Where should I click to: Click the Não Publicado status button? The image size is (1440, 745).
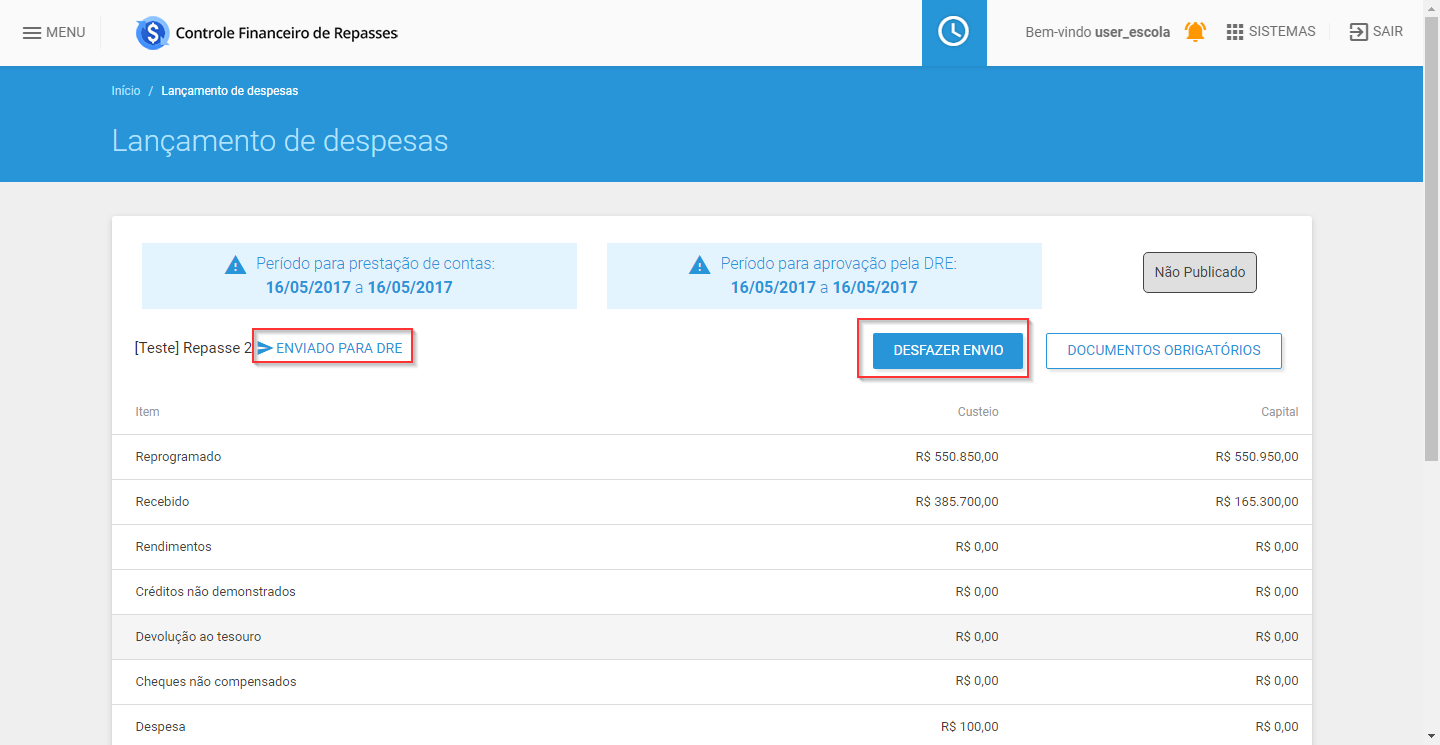pyautogui.click(x=1199, y=273)
